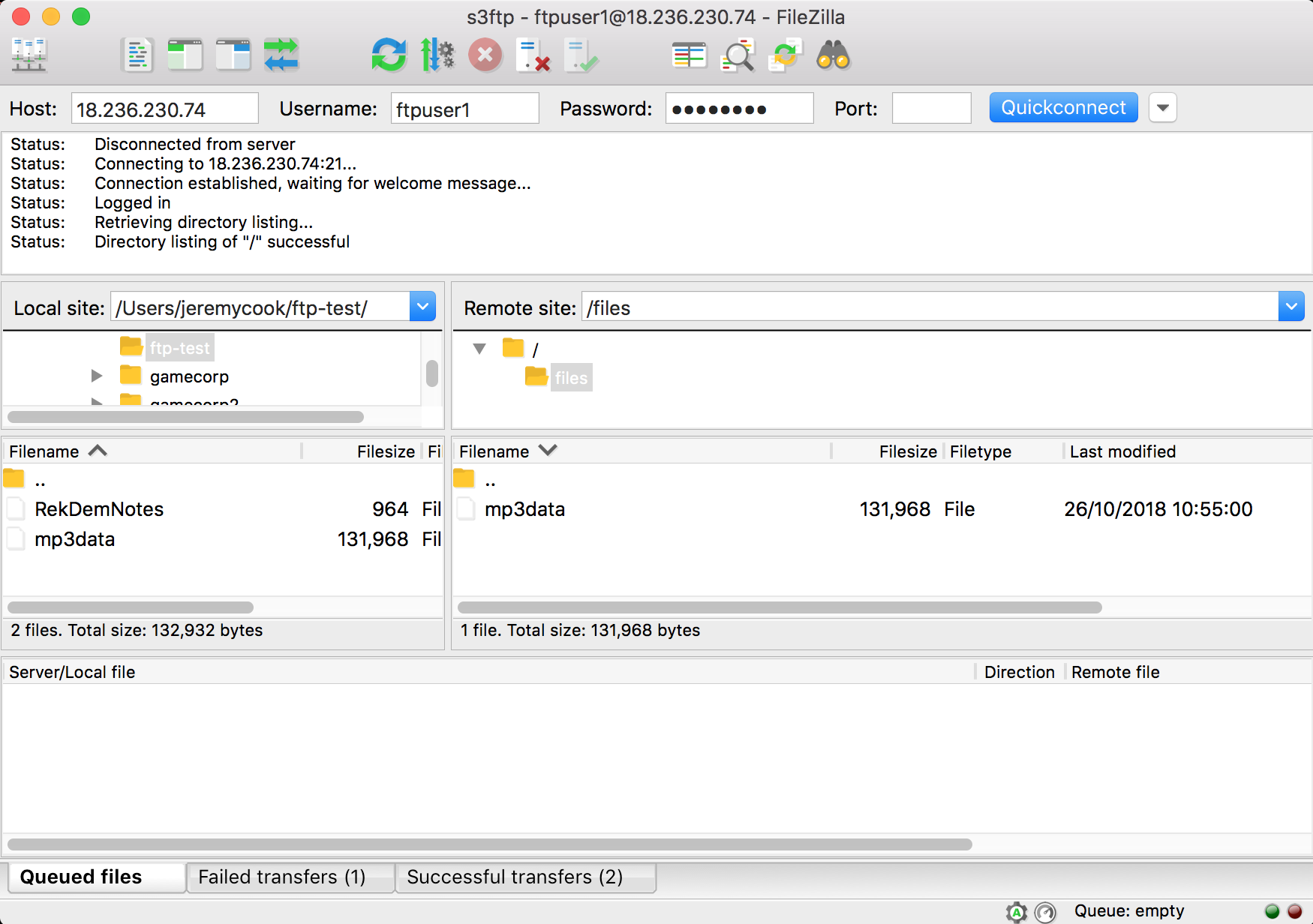Open the Quickconnect history dropdown arrow
Viewport: 1313px width, 924px height.
click(1162, 108)
